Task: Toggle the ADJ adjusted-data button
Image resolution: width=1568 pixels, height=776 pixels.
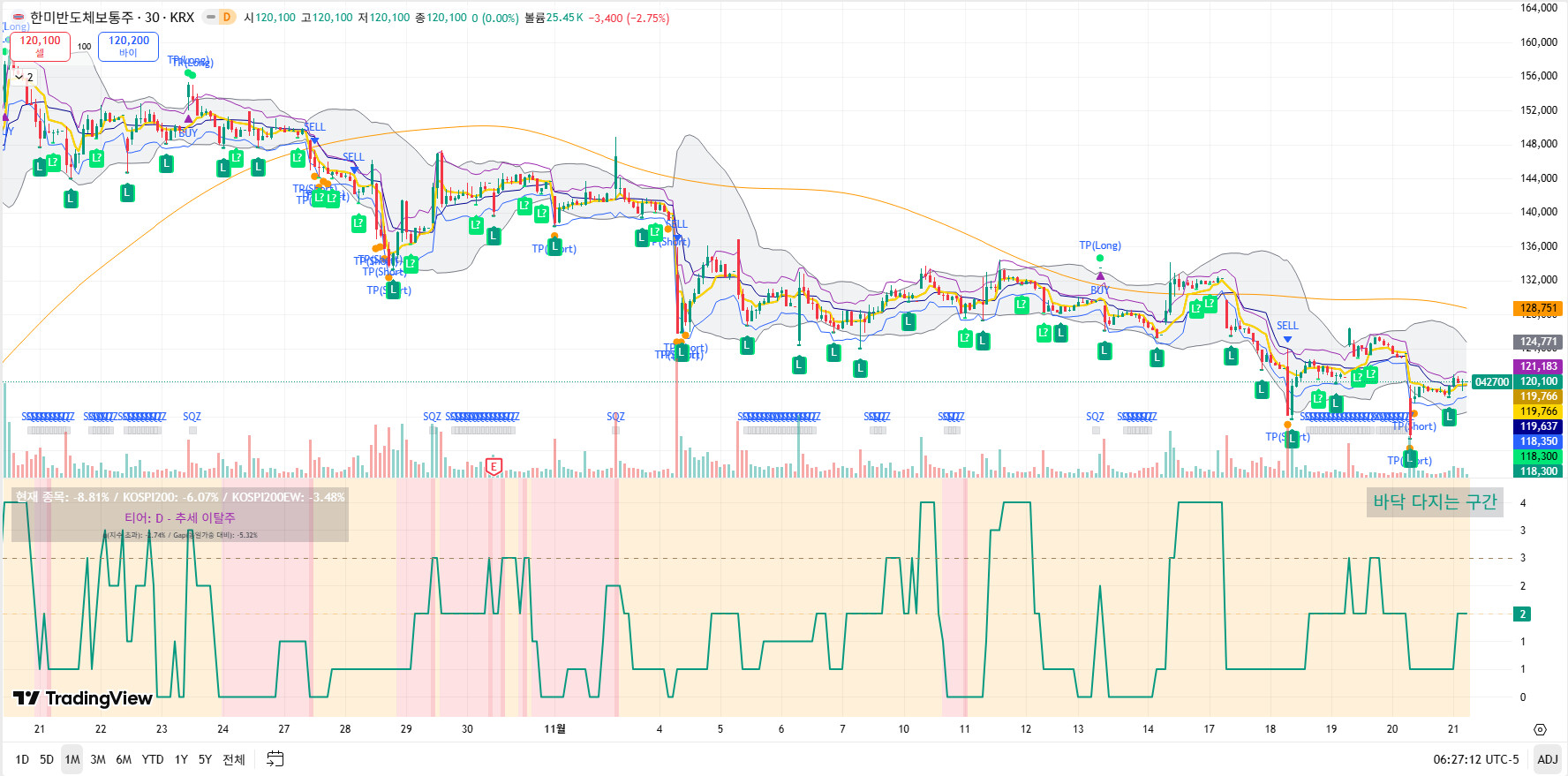Action: click(x=1547, y=759)
